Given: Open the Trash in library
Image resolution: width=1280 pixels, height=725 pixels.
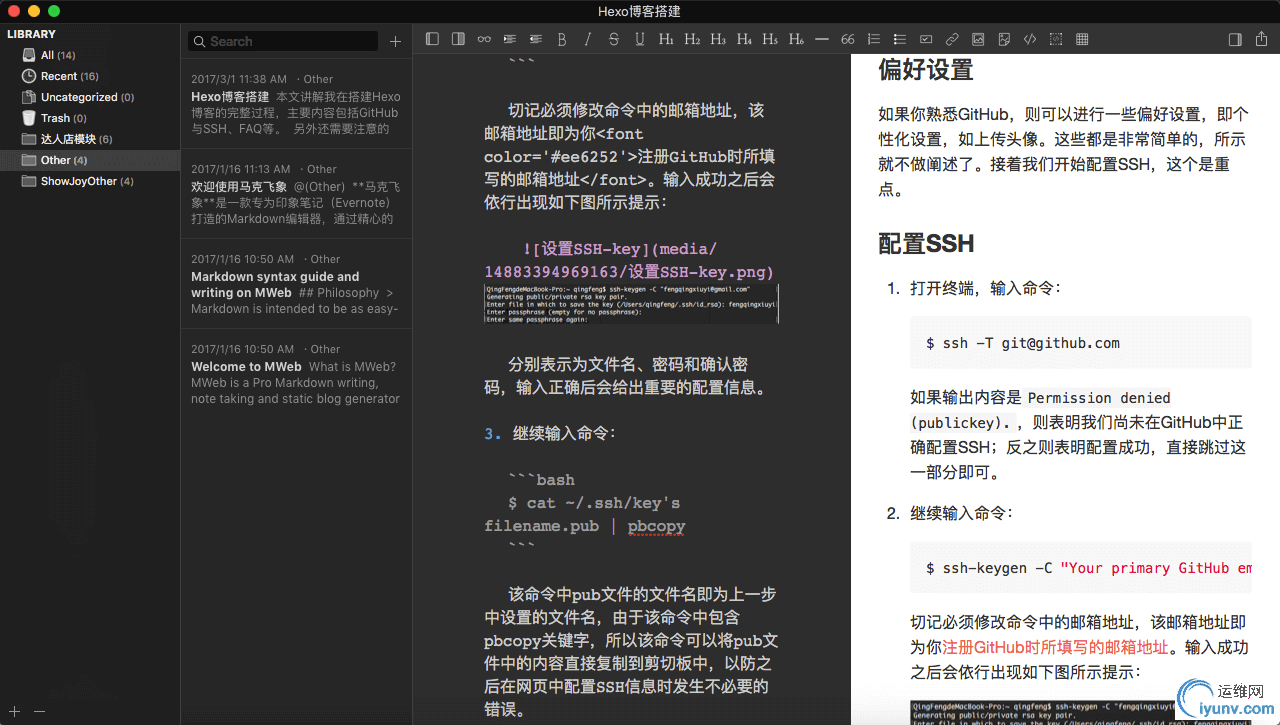Looking at the screenshot, I should [90, 118].
